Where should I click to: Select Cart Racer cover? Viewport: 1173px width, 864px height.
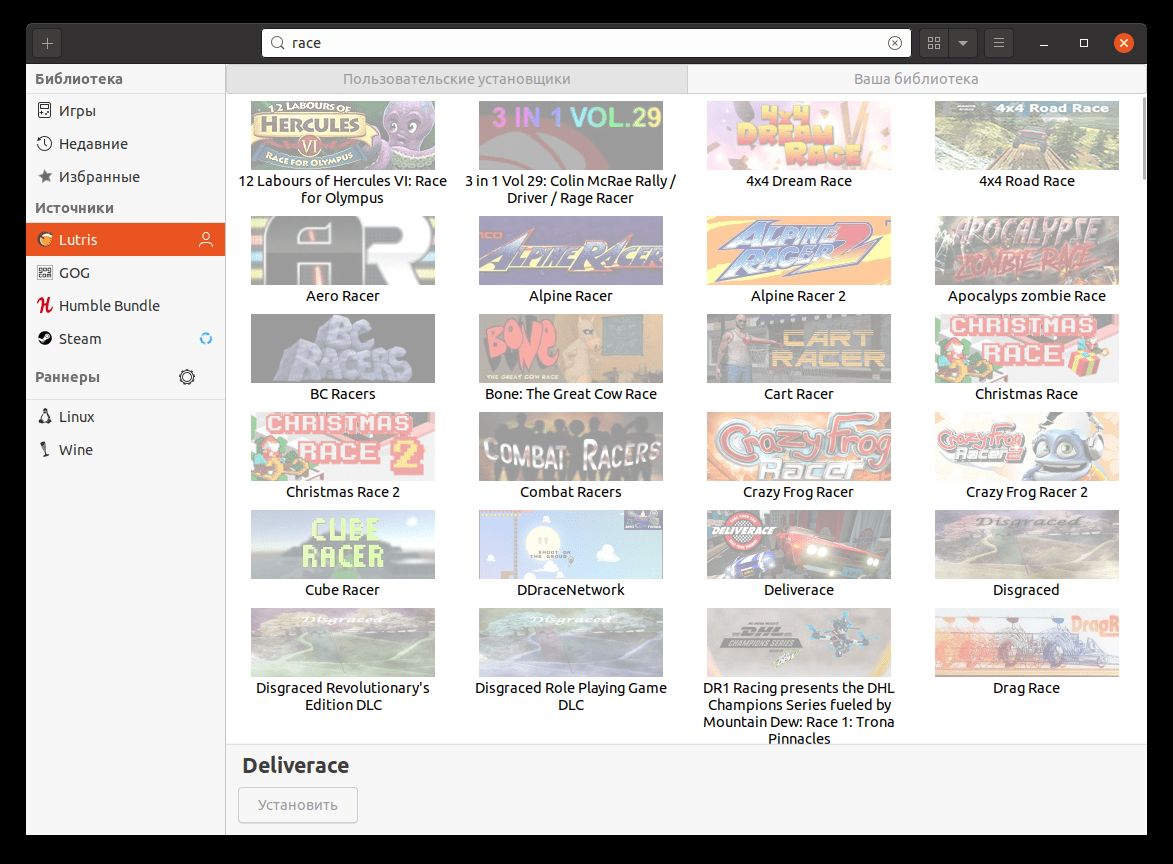click(x=799, y=349)
